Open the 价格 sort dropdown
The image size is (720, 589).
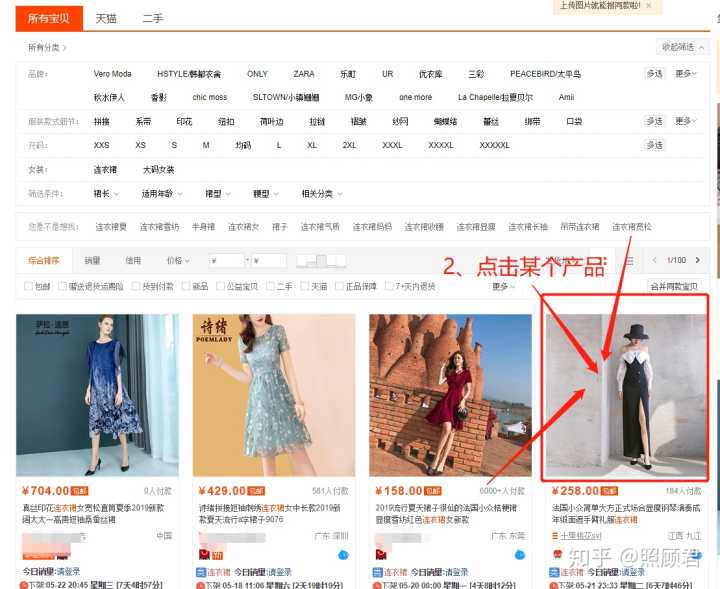click(178, 261)
